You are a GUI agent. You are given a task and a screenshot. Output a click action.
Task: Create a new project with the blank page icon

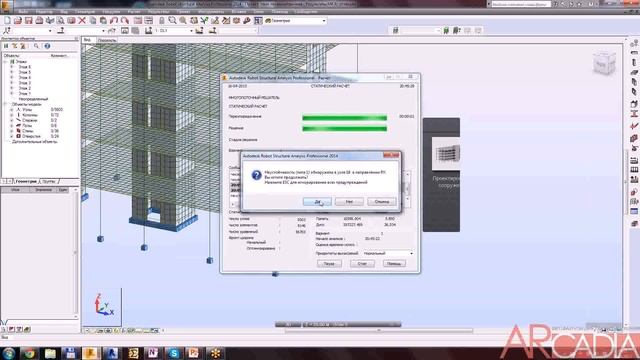pos(7,20)
